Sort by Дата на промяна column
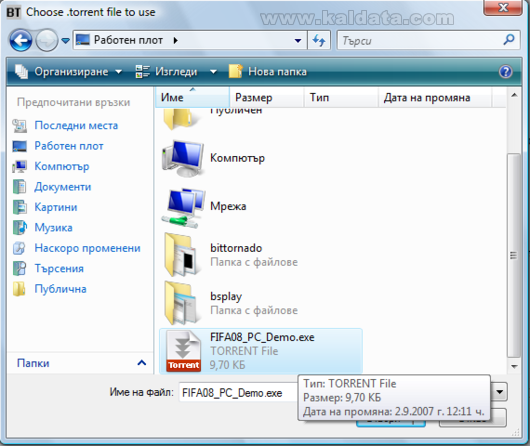This screenshot has height=446, width=530. coord(435,97)
